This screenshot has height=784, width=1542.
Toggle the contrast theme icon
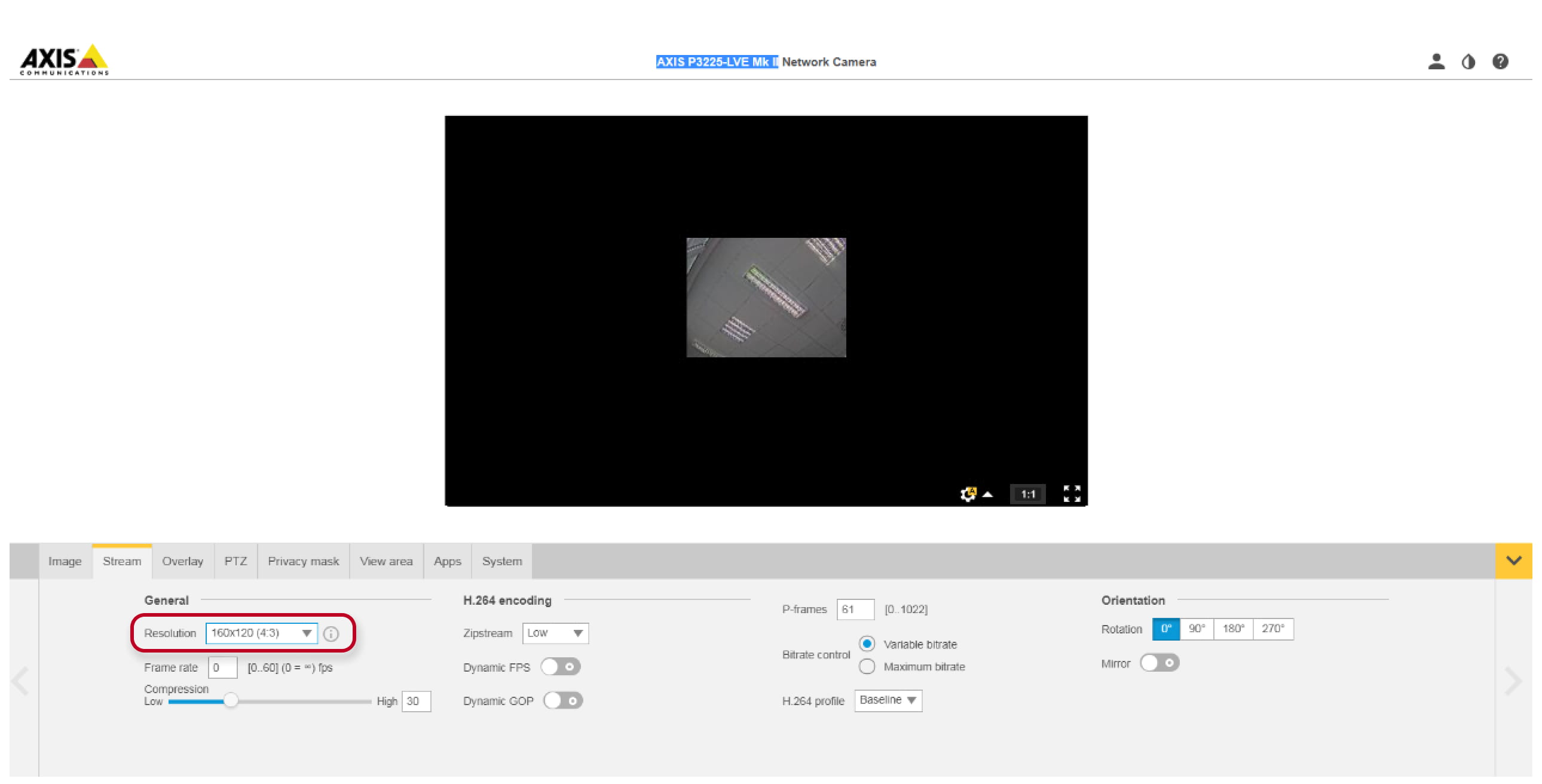1468,62
